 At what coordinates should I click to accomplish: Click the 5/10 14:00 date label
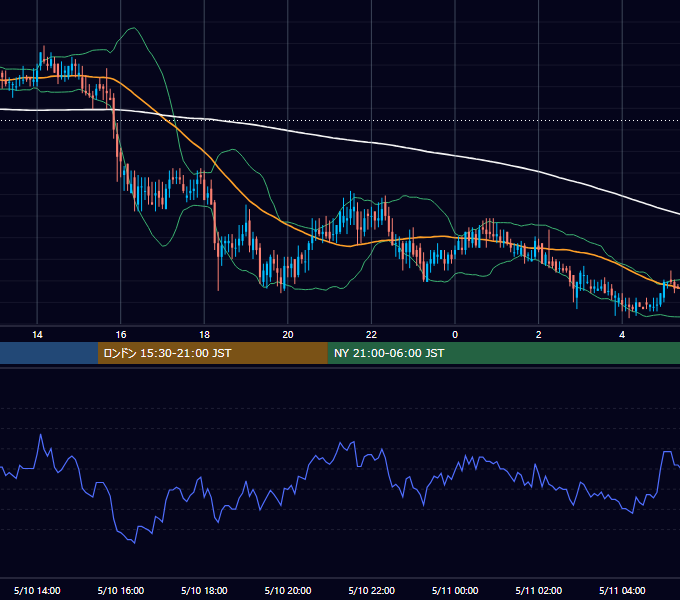point(37,590)
